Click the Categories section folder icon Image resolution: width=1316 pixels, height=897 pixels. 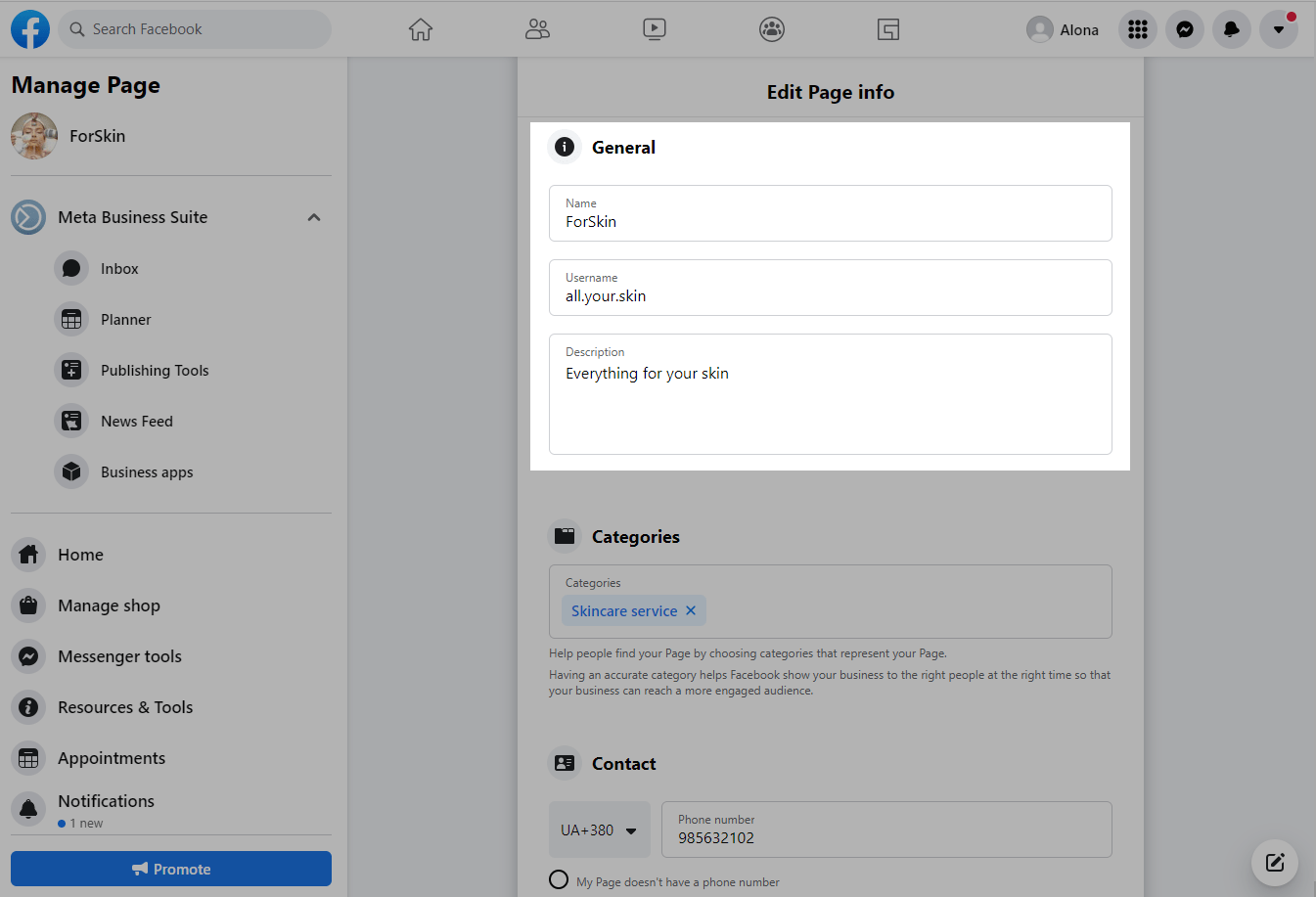[565, 536]
